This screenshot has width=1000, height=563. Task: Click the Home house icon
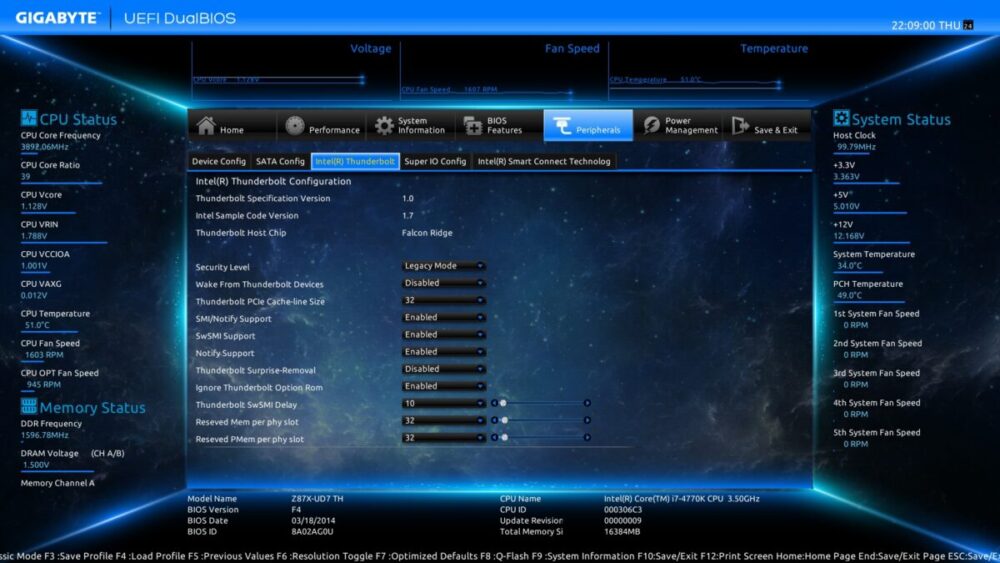pyautogui.click(x=206, y=126)
